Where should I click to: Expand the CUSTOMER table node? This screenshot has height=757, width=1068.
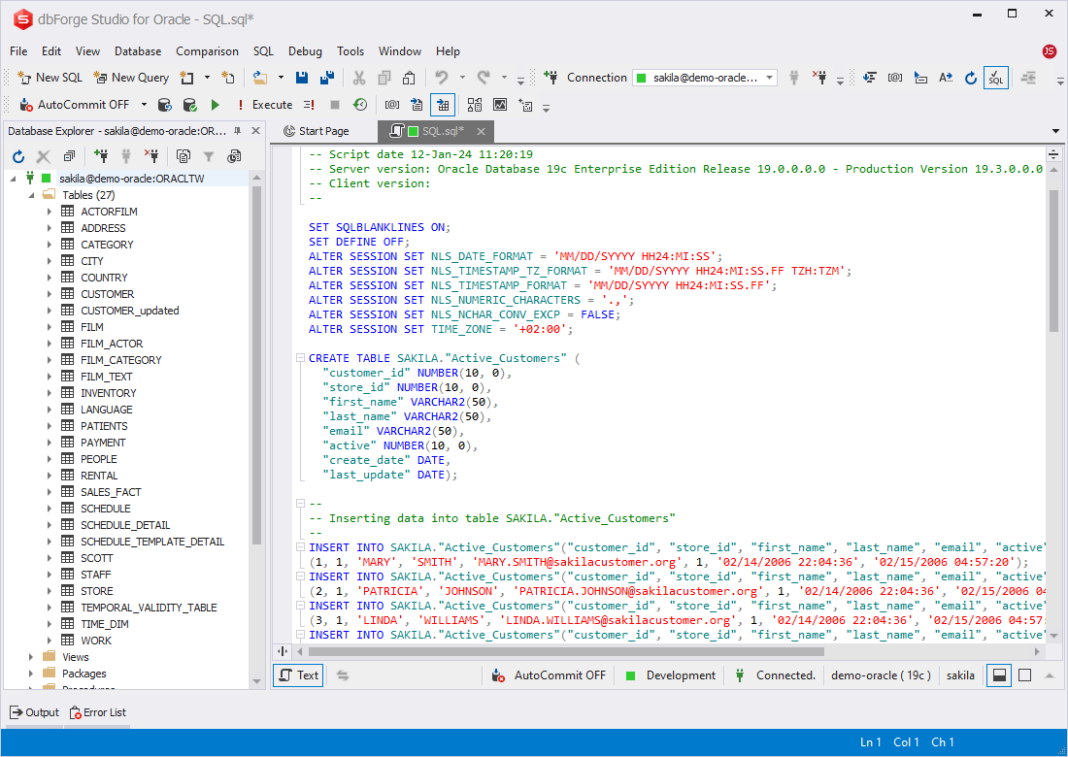point(49,293)
